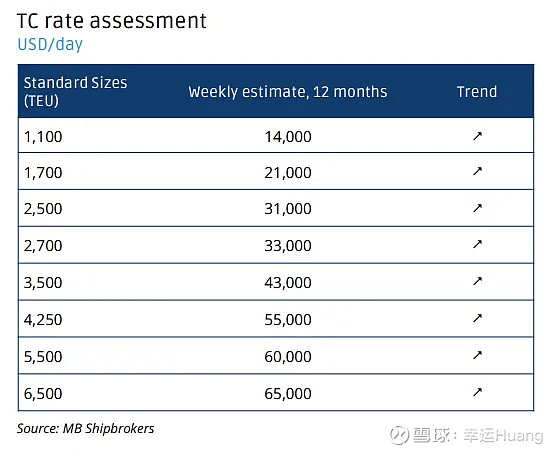This screenshot has height=452, width=560.
Task: Click the Source: MB Shipbrokers text
Action: [85, 428]
